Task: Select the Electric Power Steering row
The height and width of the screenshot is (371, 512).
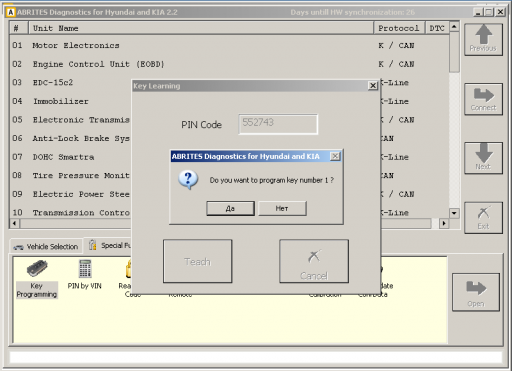Action: point(71,194)
